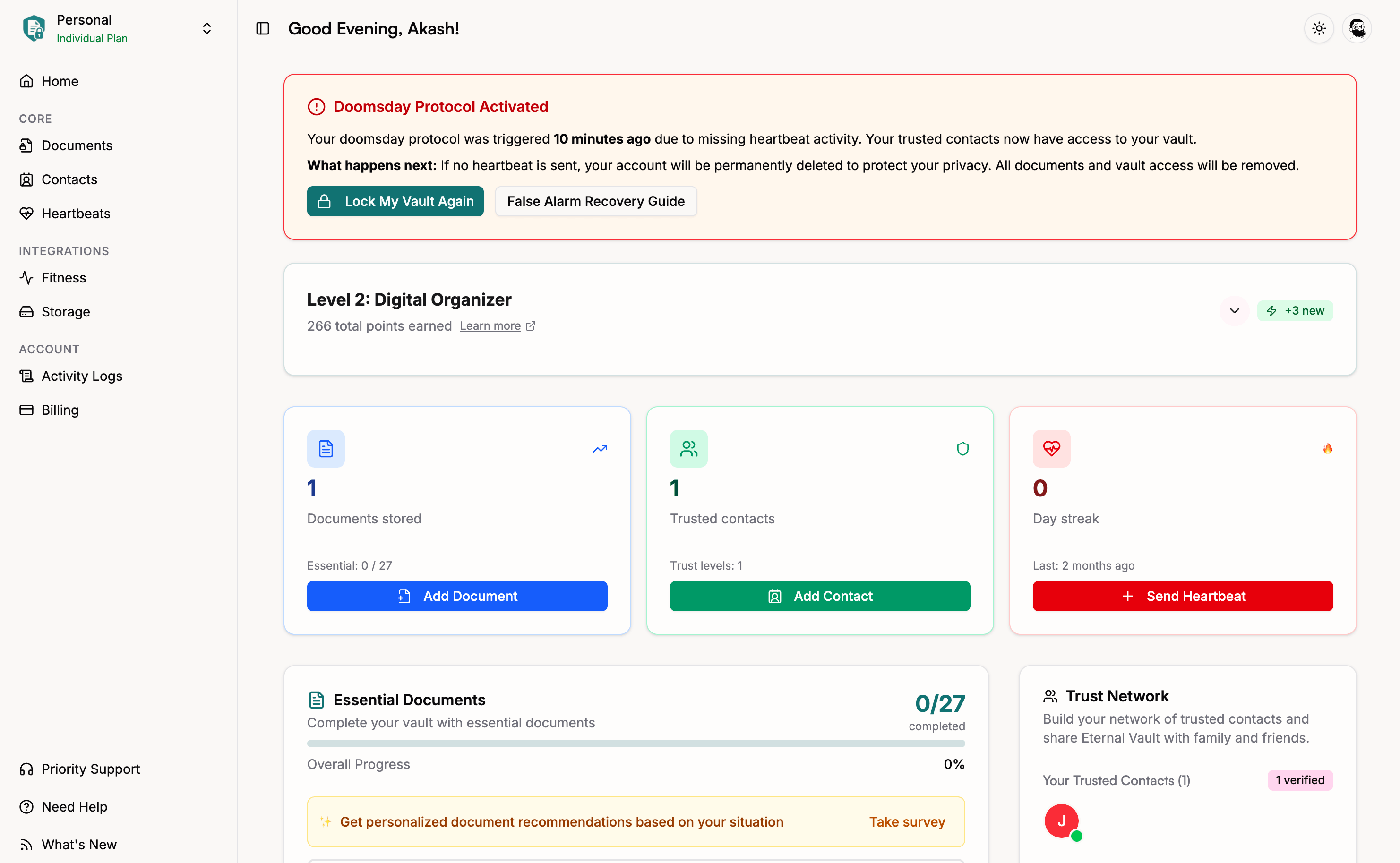Click the flame streak icon
The width and height of the screenshot is (1400, 863).
click(1328, 449)
